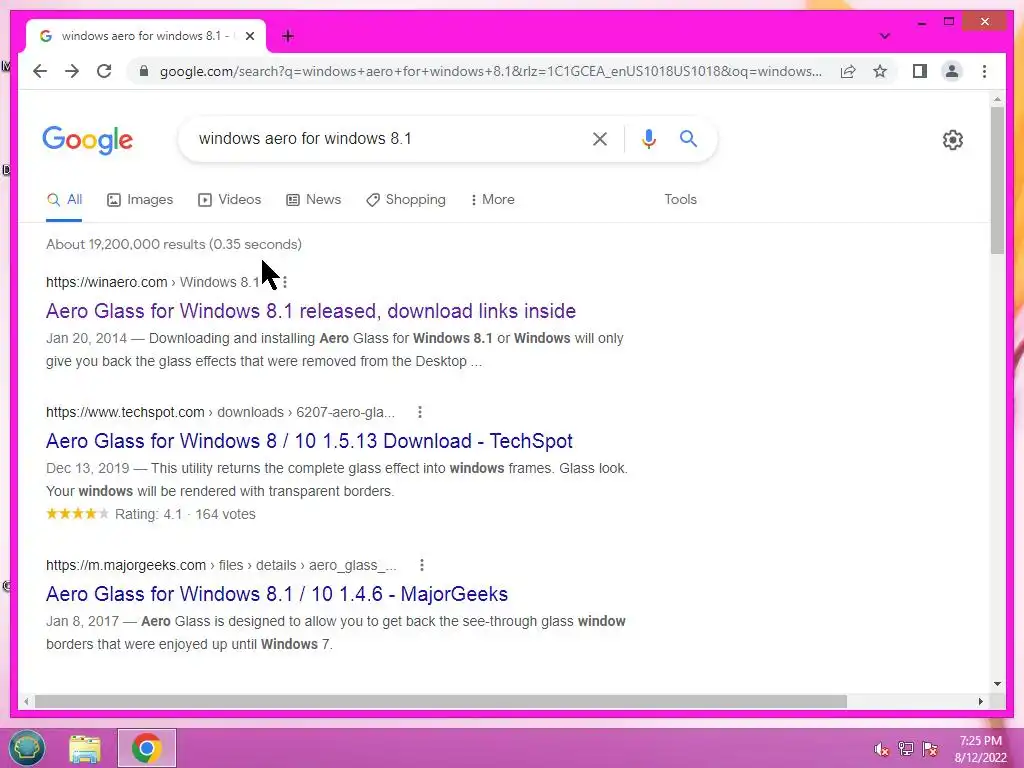Viewport: 1024px width, 768px height.
Task: Open File Explorer from taskbar
Action: [85, 749]
